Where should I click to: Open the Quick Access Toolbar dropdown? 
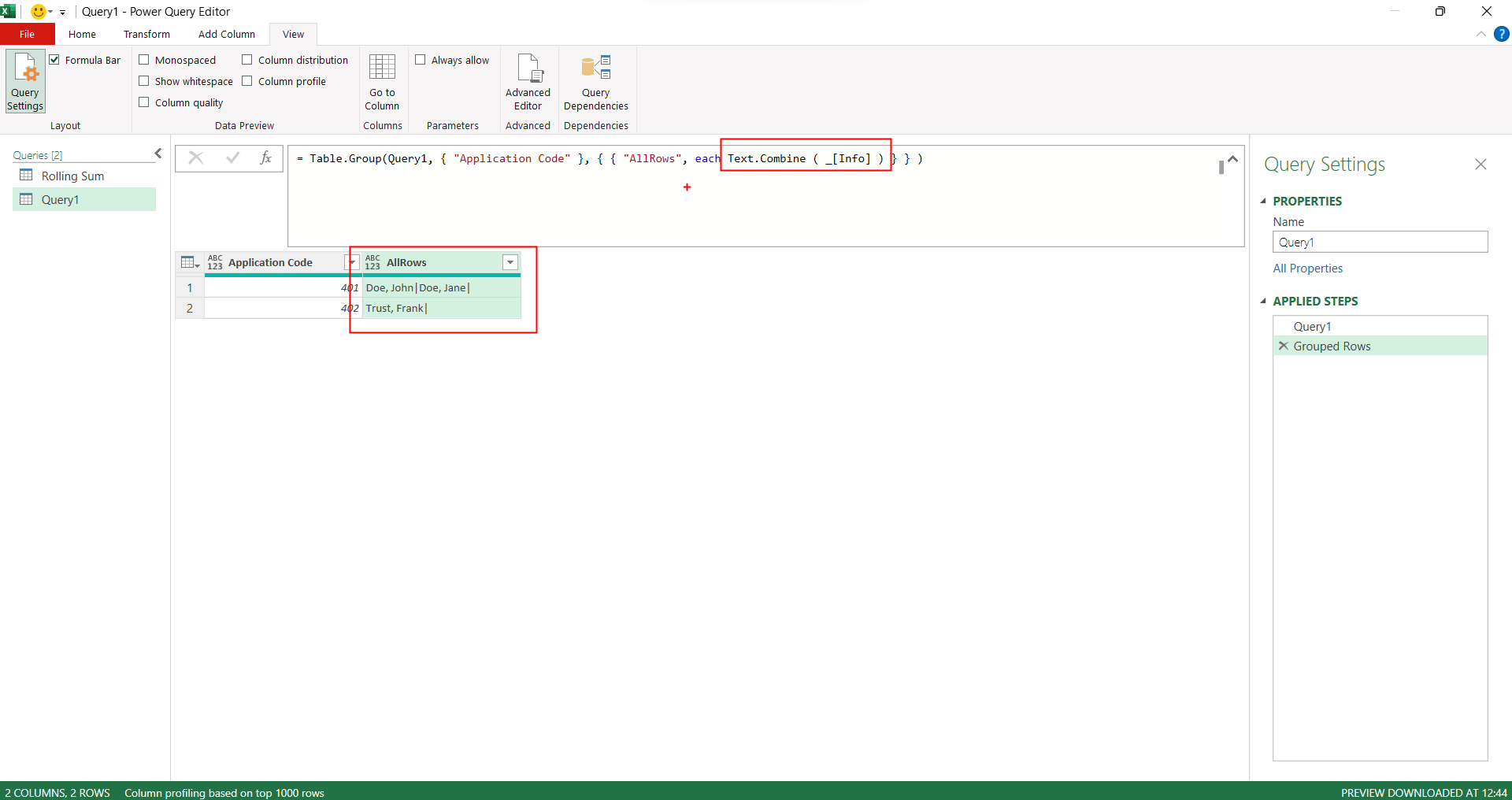(62, 12)
